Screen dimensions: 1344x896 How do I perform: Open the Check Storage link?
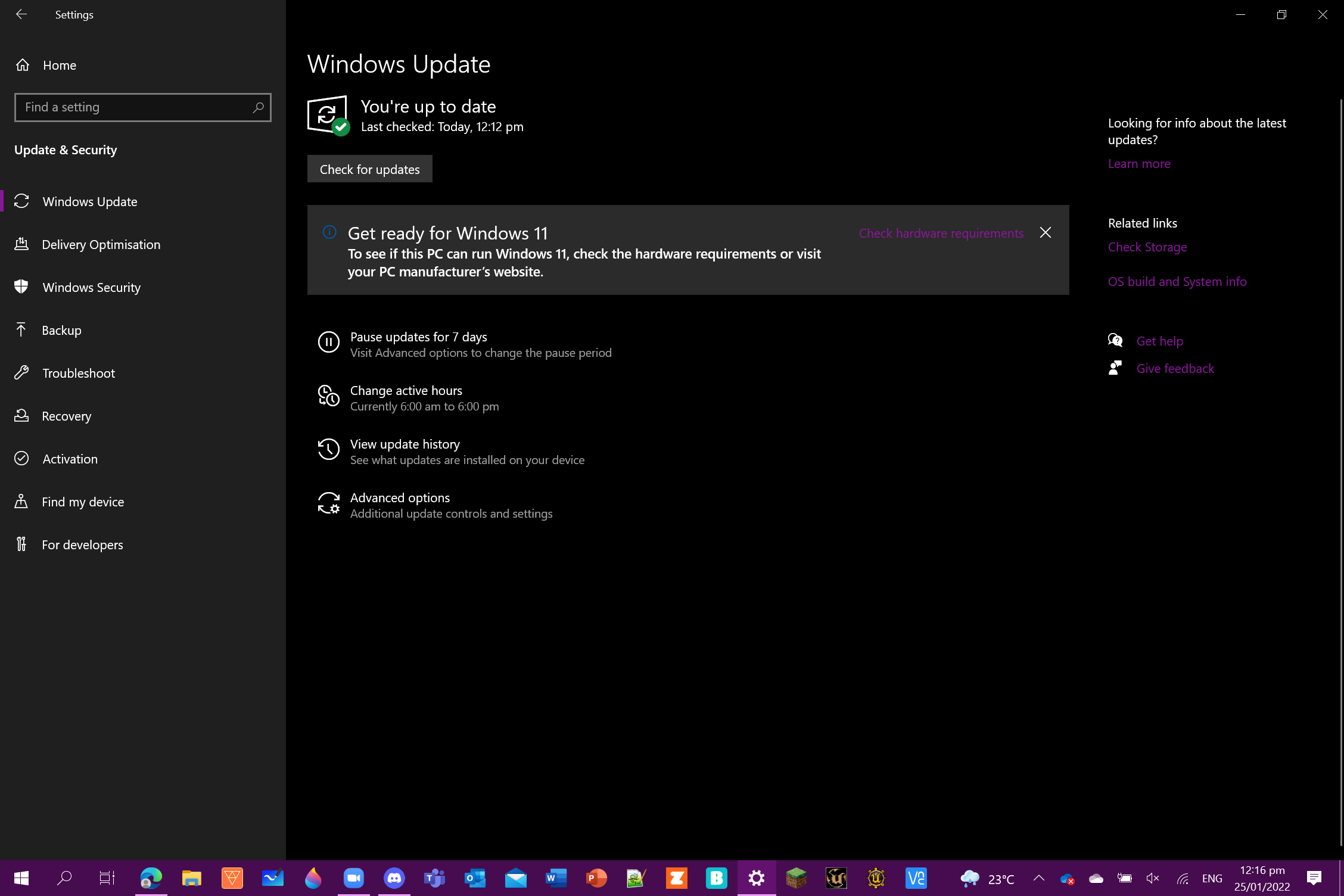pyautogui.click(x=1147, y=247)
